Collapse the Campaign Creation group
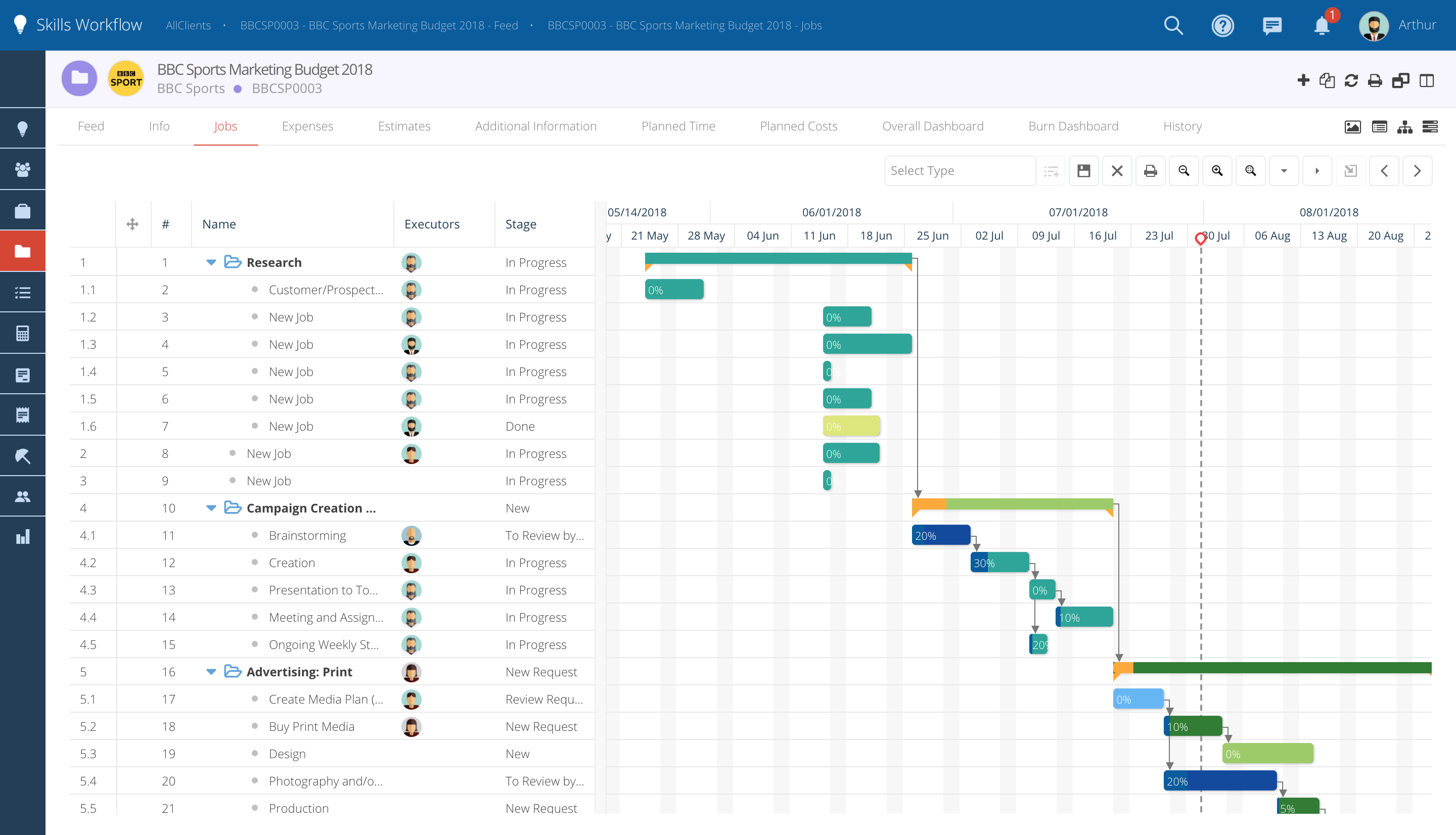This screenshot has width=1456, height=835. coord(211,507)
